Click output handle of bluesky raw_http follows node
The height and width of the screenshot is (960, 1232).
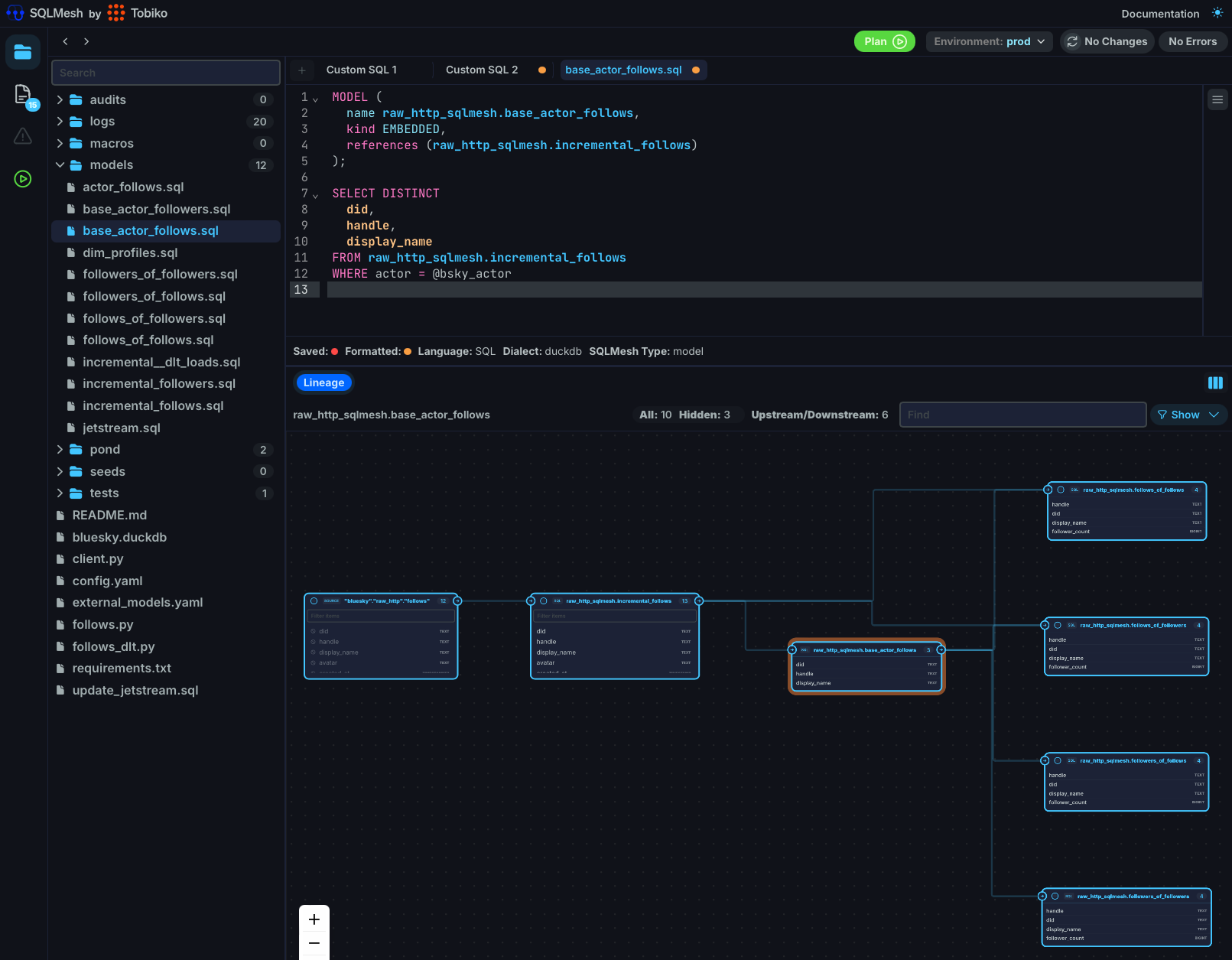(x=457, y=601)
